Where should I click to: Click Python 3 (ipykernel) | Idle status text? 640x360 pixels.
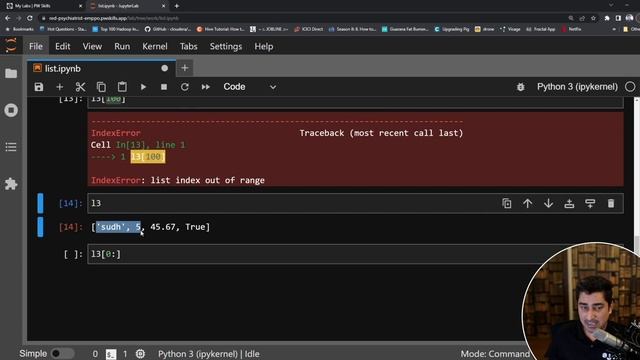tap(209, 354)
